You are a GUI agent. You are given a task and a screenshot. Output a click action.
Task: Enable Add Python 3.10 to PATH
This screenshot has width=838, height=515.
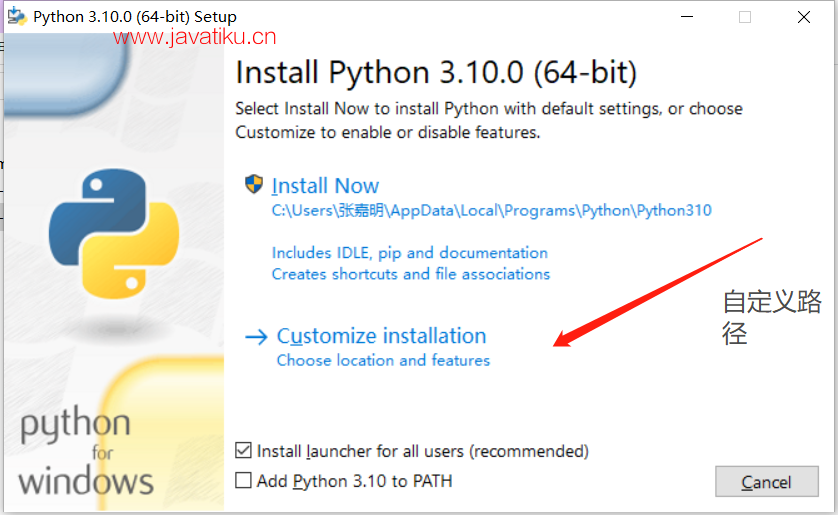pos(243,480)
